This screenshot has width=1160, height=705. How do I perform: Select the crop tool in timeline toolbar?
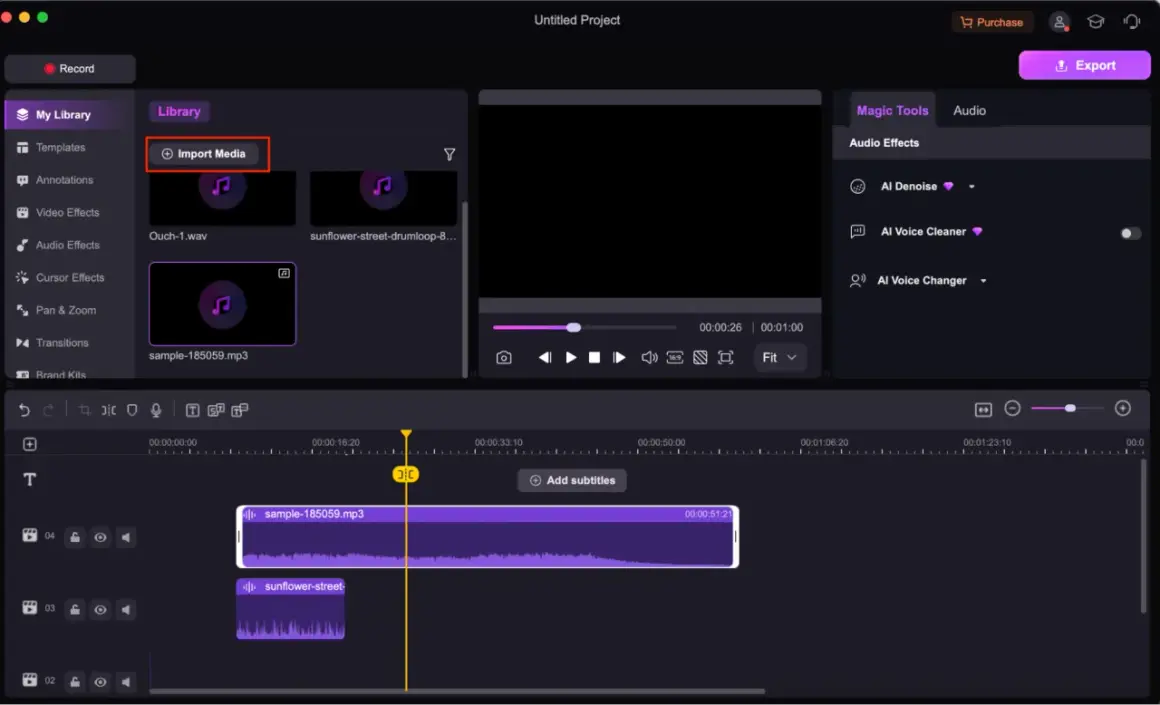tap(84, 410)
